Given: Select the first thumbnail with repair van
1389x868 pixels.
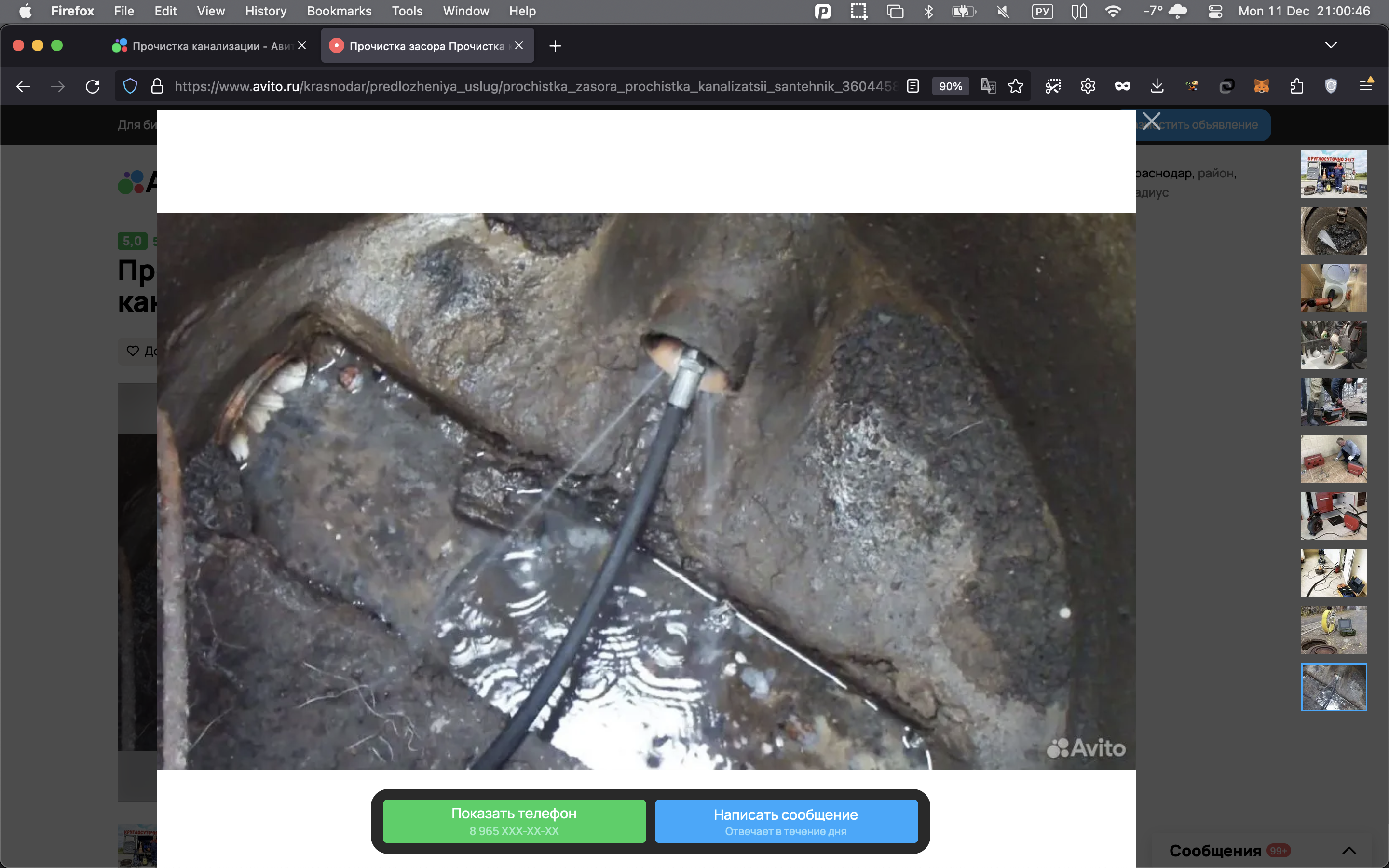Looking at the screenshot, I should [x=1334, y=174].
